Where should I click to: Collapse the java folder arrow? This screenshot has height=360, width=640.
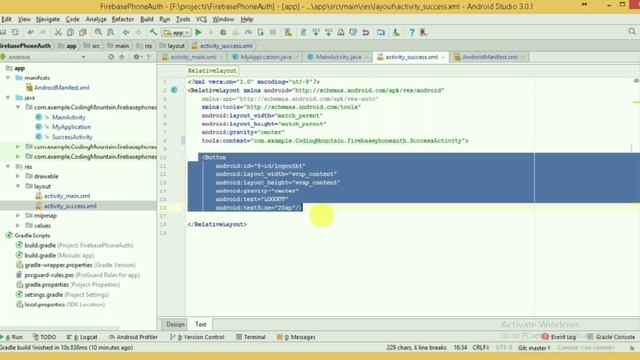pyautogui.click(x=8, y=98)
